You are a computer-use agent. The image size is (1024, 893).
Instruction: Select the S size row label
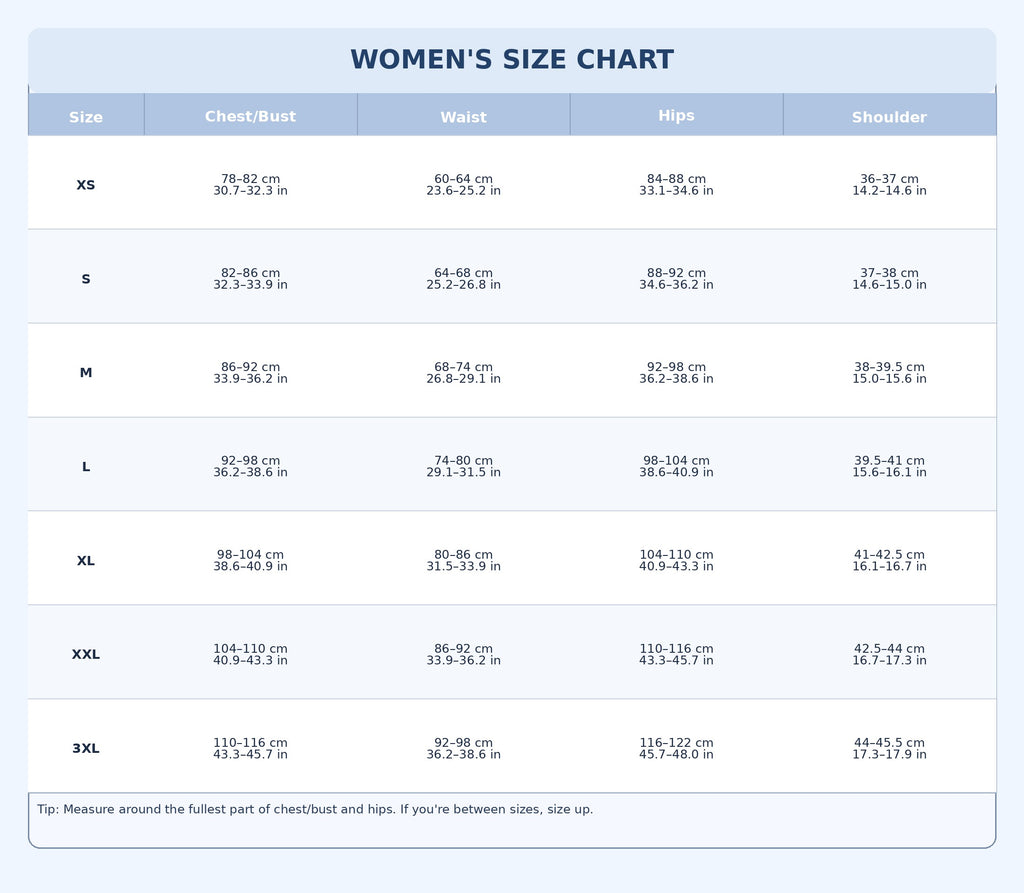point(86,279)
